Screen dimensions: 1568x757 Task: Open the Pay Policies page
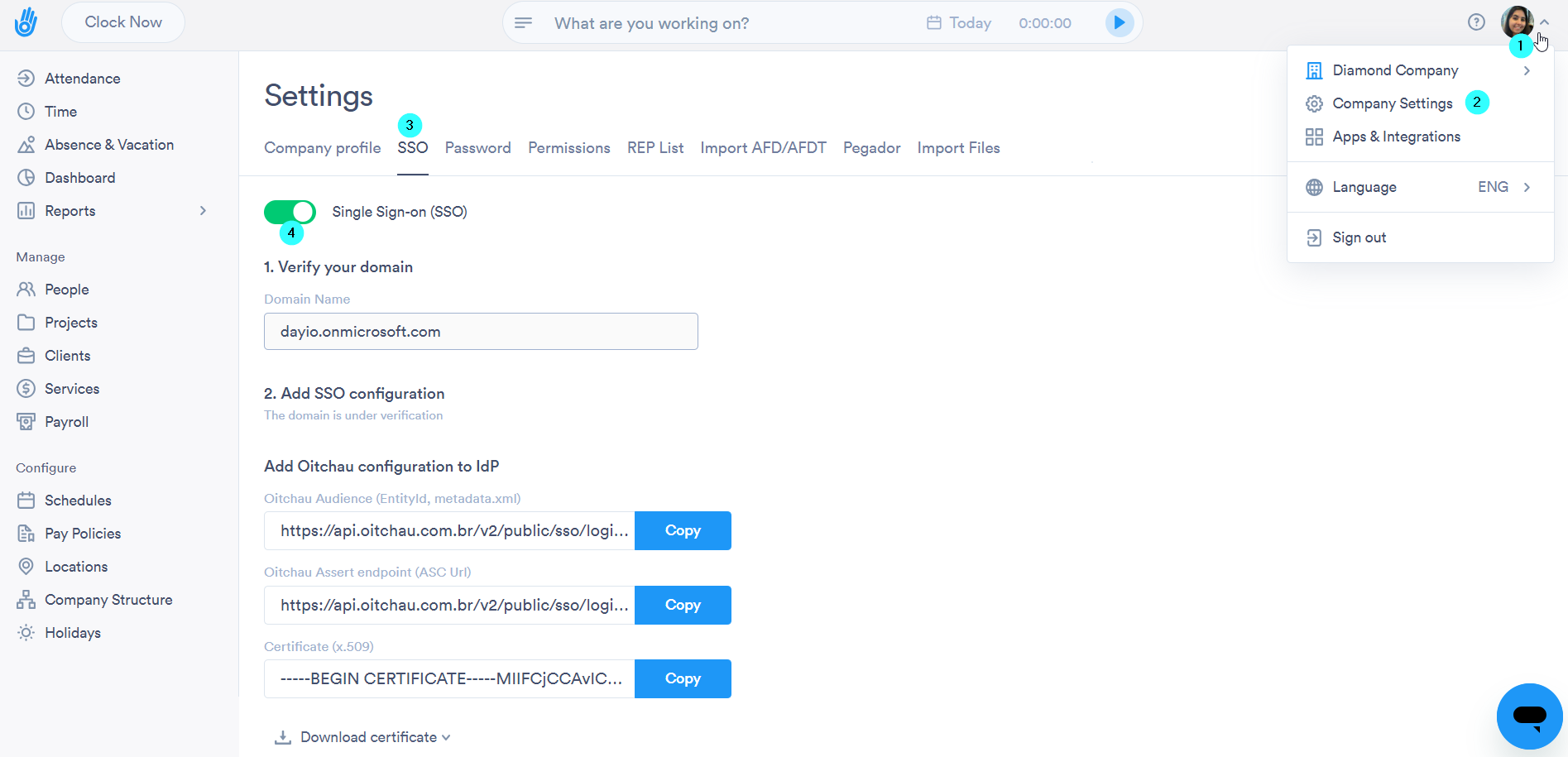pos(83,534)
